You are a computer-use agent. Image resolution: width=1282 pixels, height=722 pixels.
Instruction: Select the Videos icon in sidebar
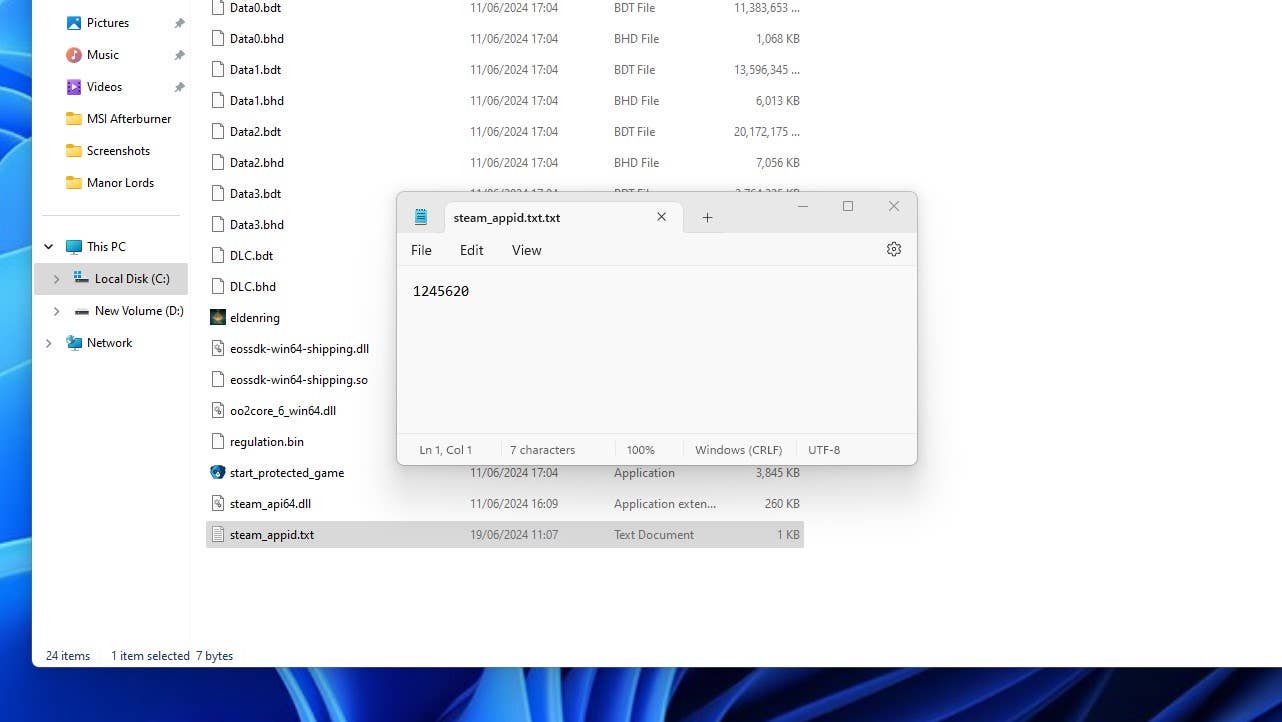tap(74, 87)
